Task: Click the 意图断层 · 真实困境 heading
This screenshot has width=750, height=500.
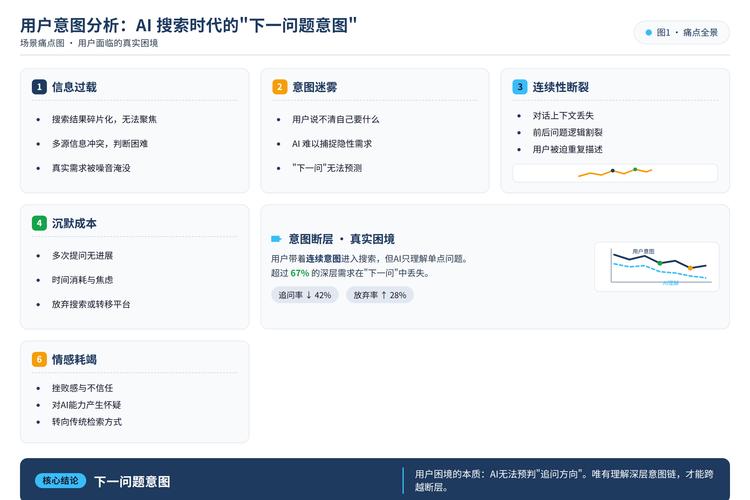Action: click(342, 239)
